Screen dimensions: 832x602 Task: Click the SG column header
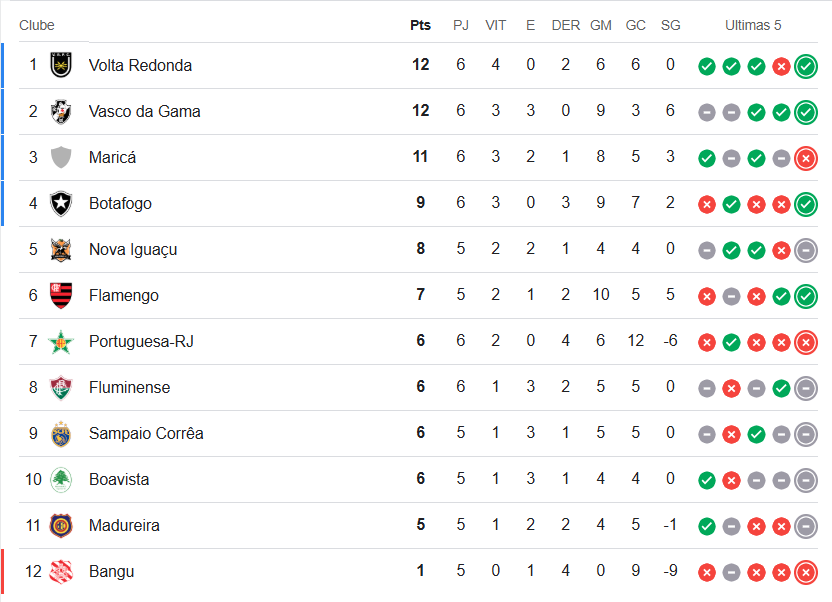point(670,25)
